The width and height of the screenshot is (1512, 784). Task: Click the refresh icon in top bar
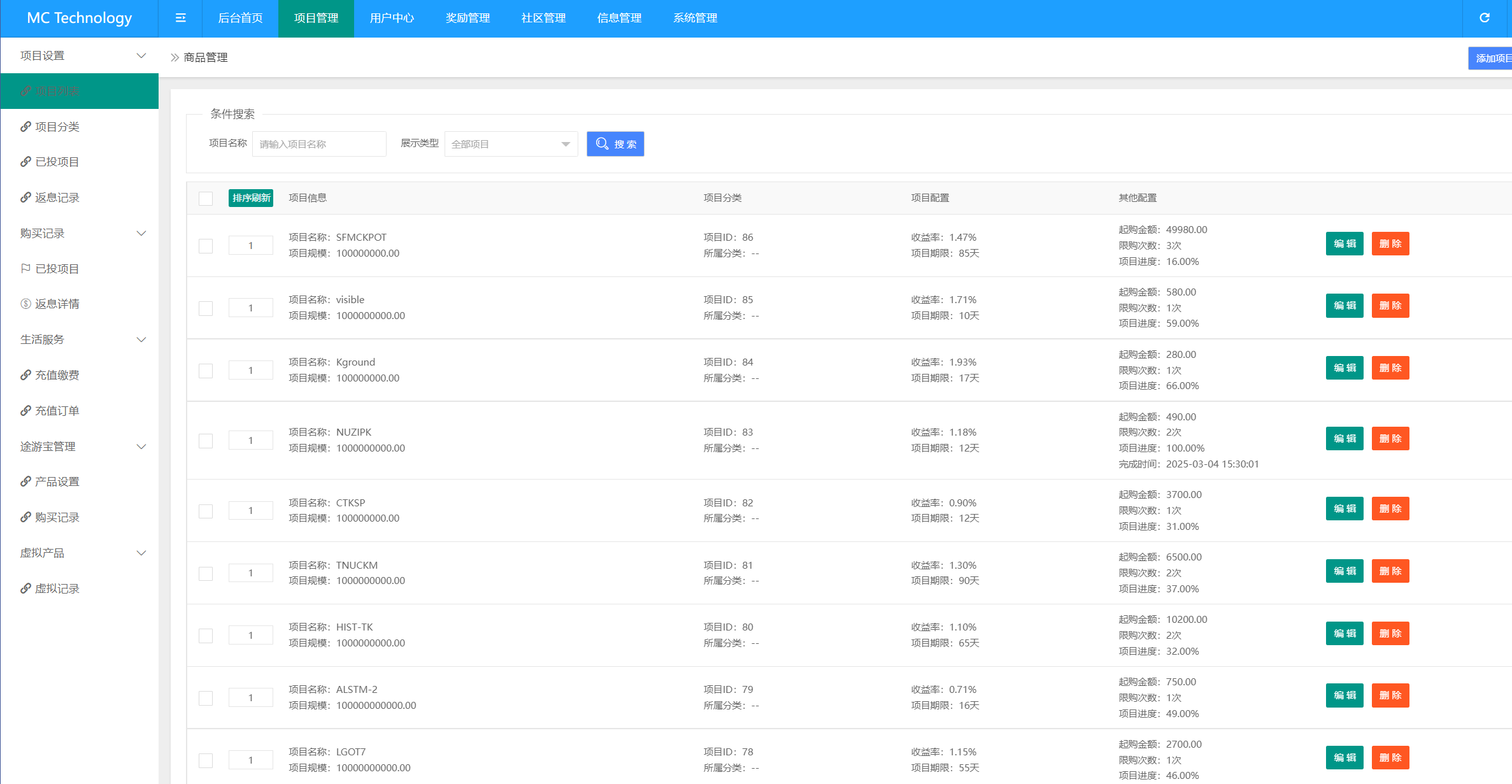point(1484,18)
